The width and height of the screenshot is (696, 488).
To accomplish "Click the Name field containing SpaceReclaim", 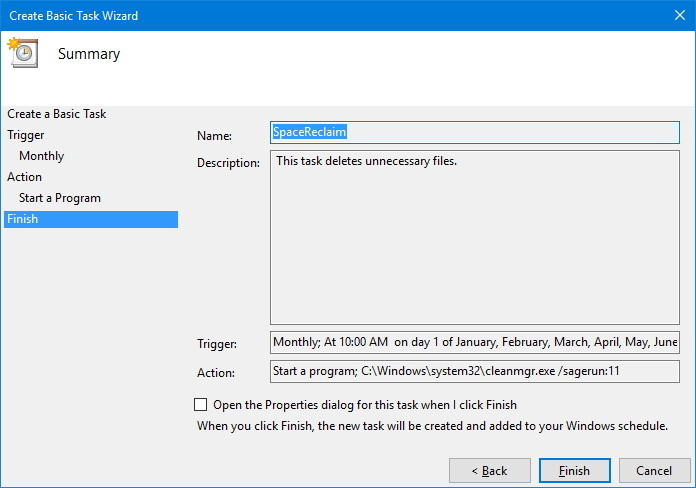I will pyautogui.click(x=474, y=132).
